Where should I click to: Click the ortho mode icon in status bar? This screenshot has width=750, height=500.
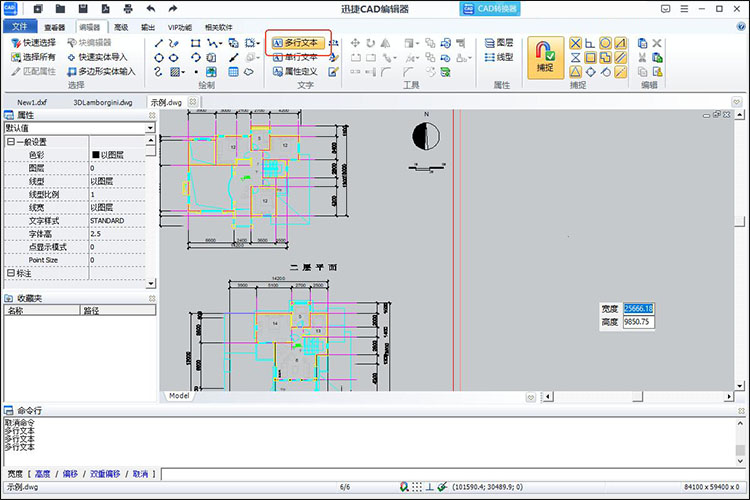430,487
